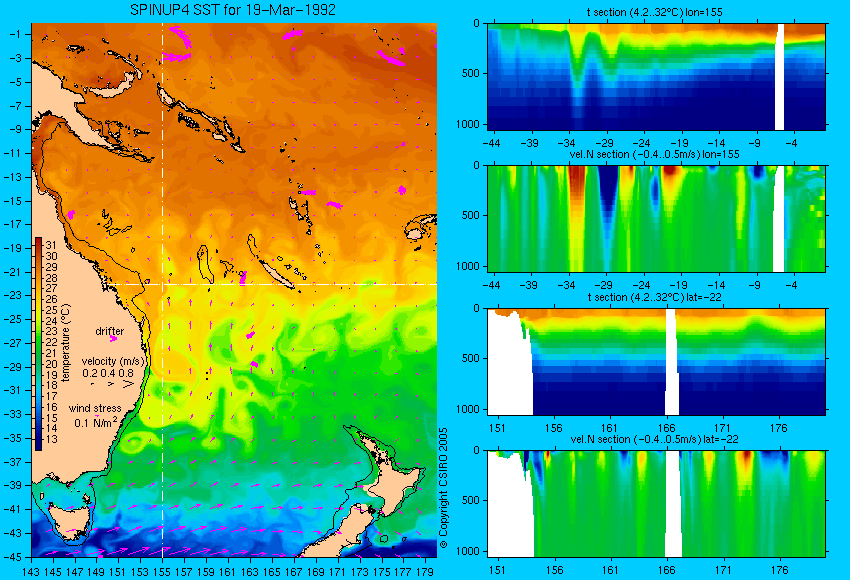The height and width of the screenshot is (580, 850).
Task: Click the crosshair intersection at 155E 22S
Action: [x=162, y=284]
